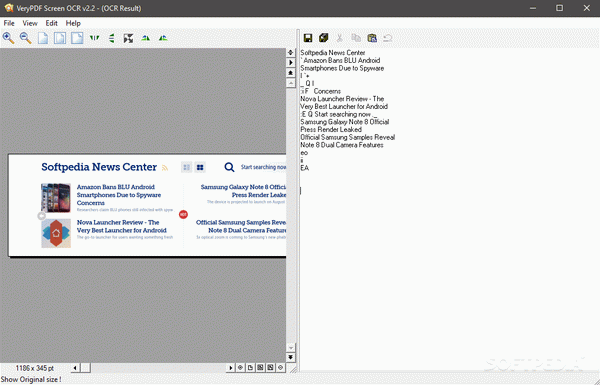Image resolution: width=600 pixels, height=385 pixels.
Task: Zoom in on the captured image
Action: coord(8,38)
